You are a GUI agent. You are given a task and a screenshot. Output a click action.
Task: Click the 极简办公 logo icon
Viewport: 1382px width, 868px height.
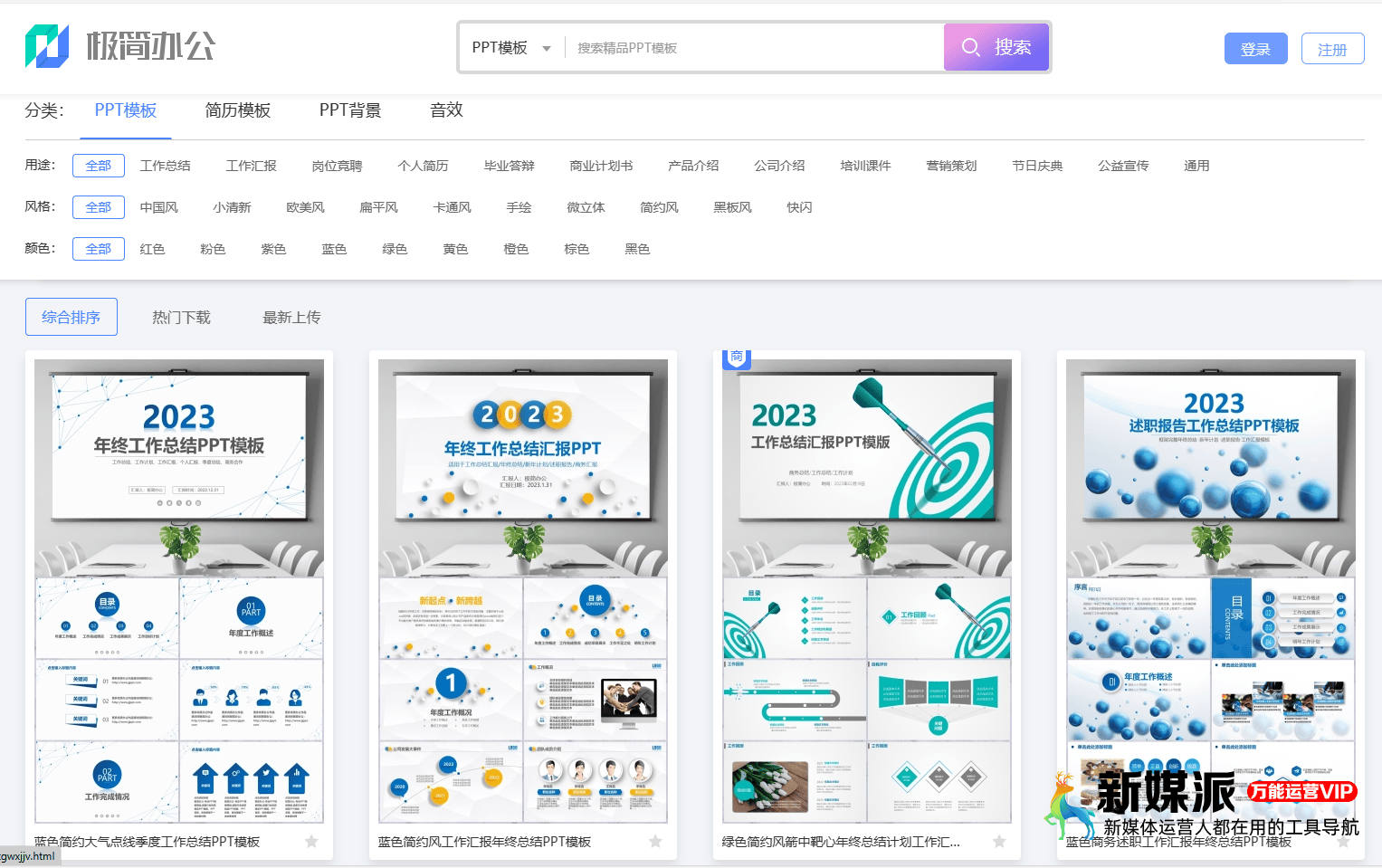[47, 46]
